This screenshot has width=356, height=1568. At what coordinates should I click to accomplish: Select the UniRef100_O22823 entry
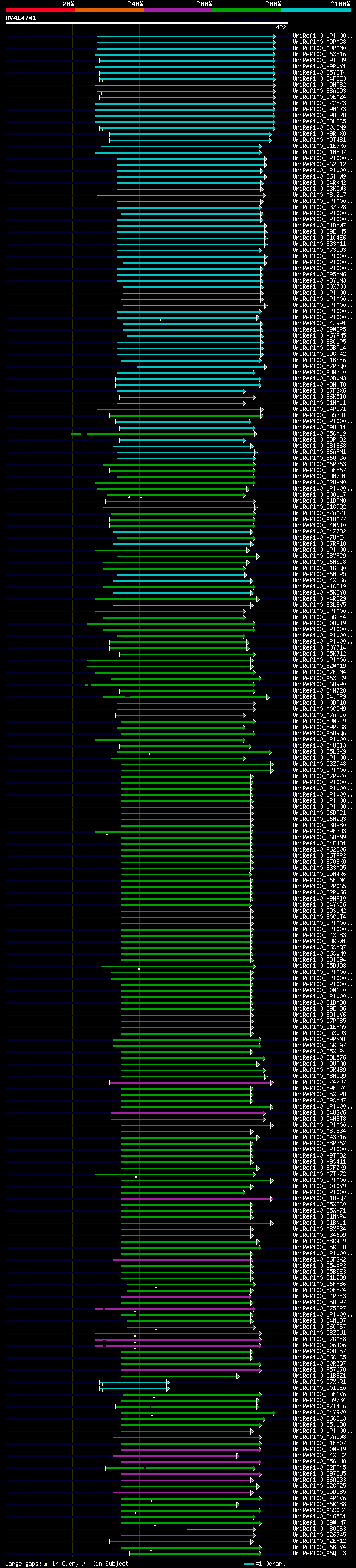tap(319, 103)
